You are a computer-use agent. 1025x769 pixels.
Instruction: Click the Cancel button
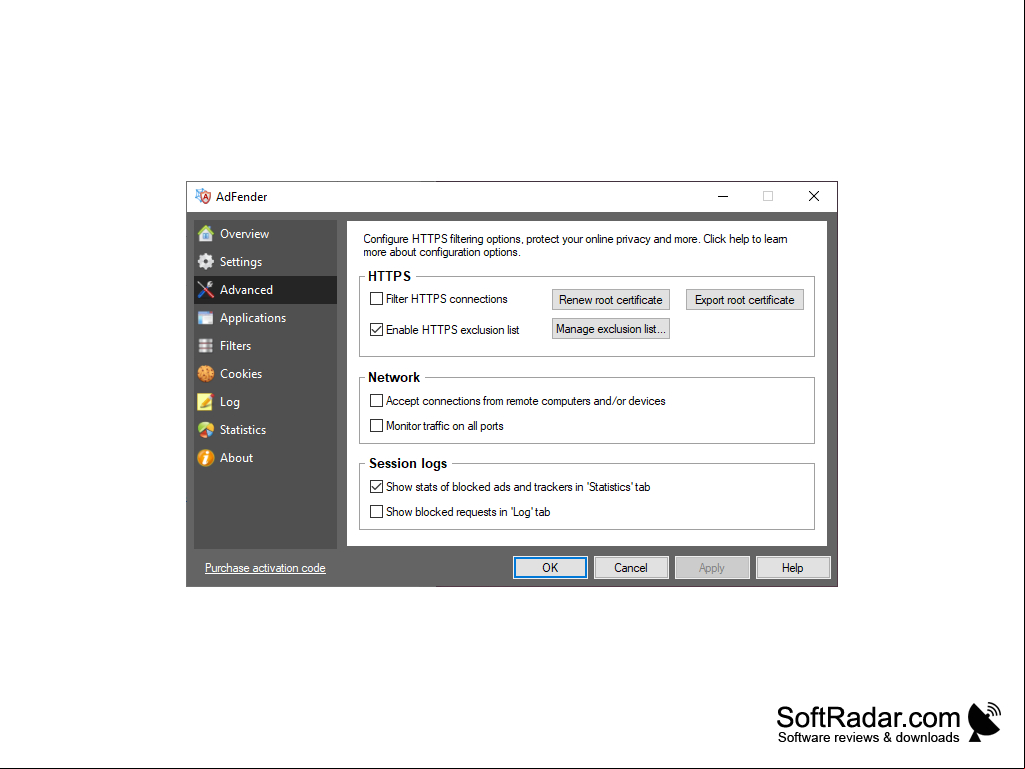click(x=631, y=568)
